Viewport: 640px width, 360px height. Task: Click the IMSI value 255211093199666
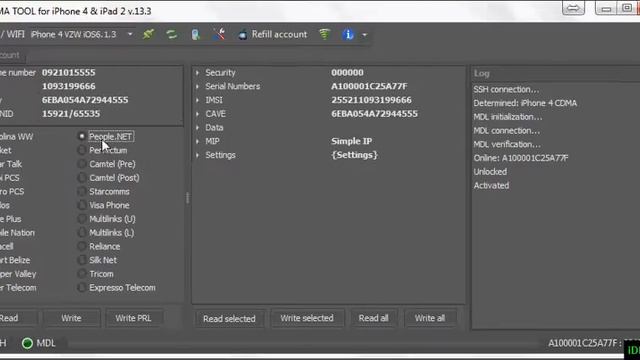click(371, 100)
